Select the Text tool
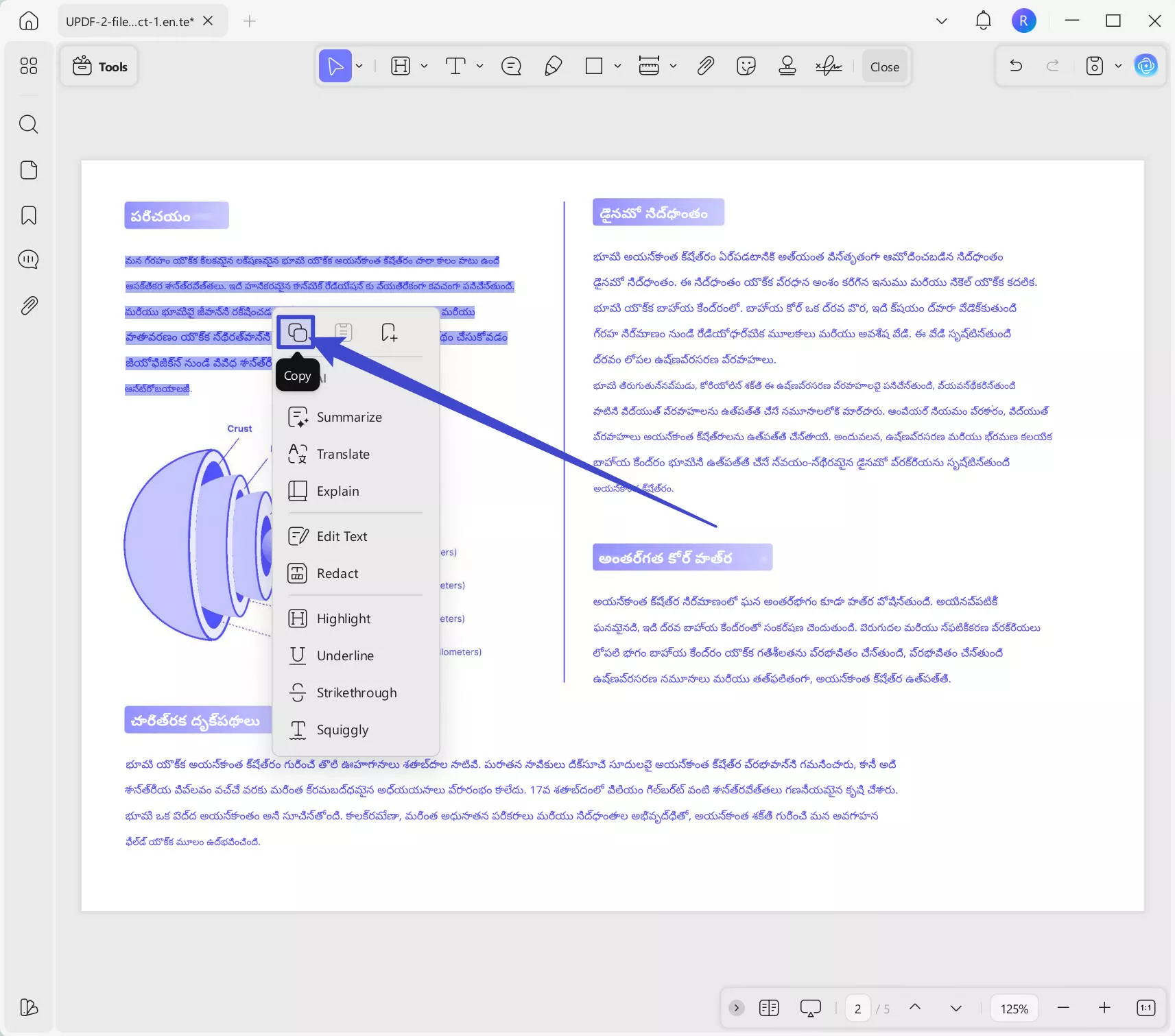1175x1036 pixels. [x=456, y=66]
